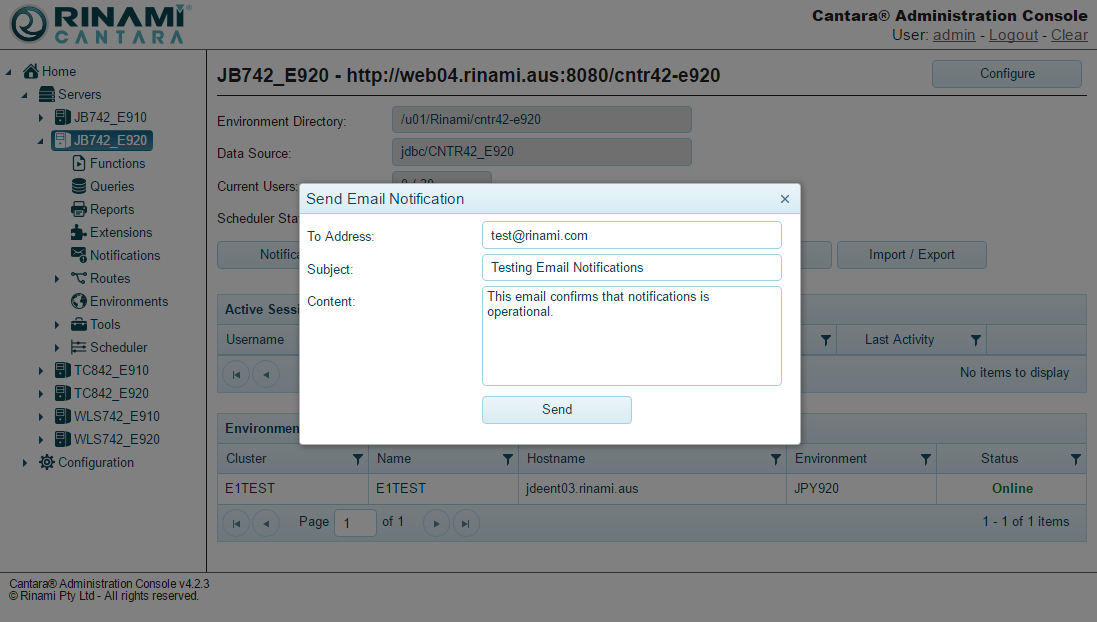Click the Logout link

[1013, 35]
